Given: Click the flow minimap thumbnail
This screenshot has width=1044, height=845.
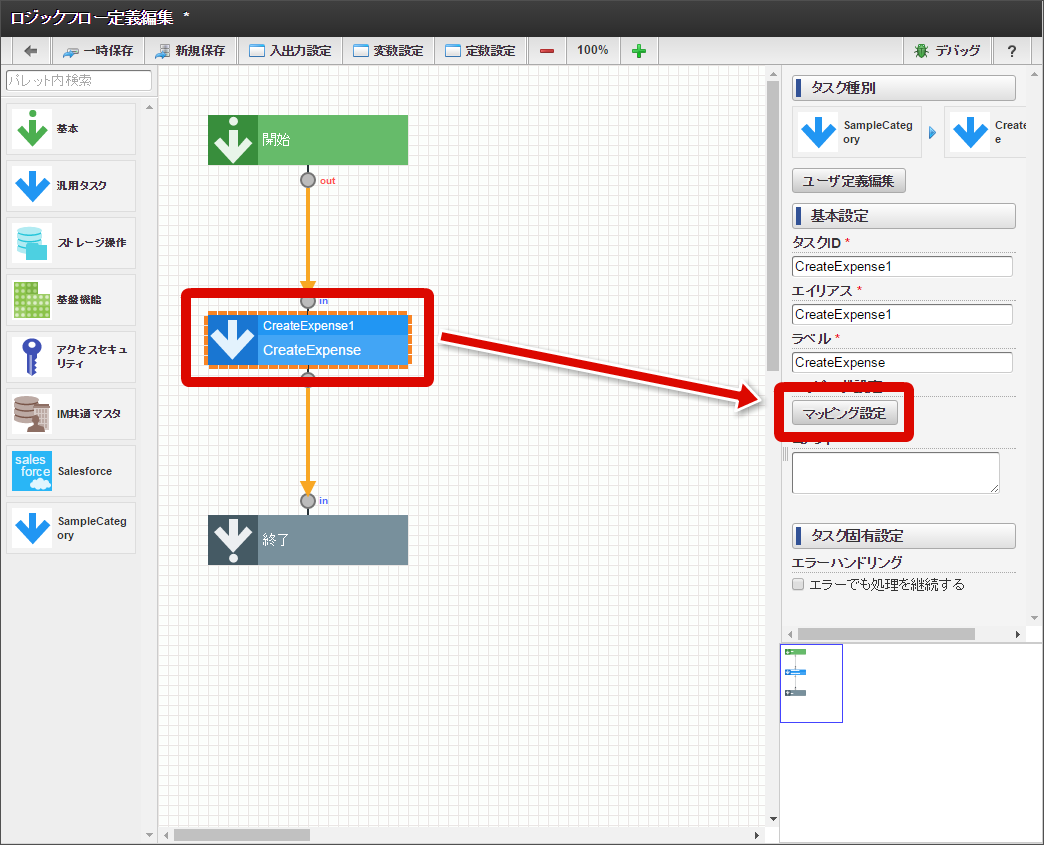Looking at the screenshot, I should pyautogui.click(x=811, y=683).
